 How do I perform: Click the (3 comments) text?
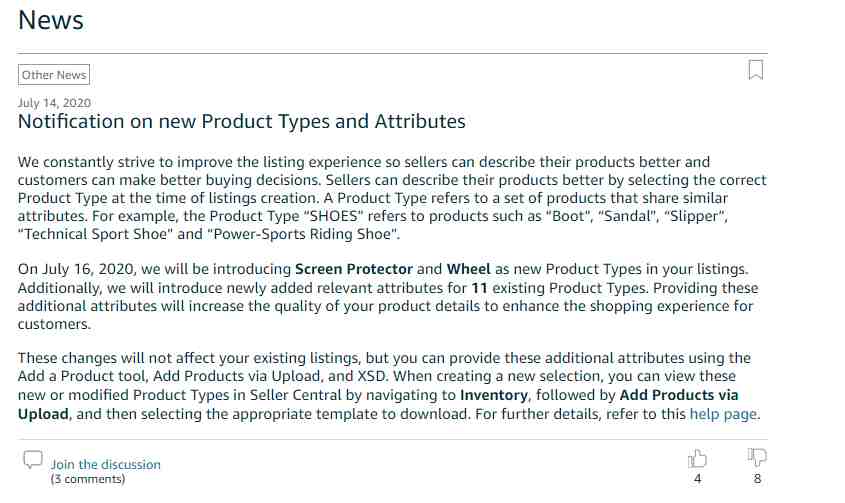pyautogui.click(x=88, y=479)
